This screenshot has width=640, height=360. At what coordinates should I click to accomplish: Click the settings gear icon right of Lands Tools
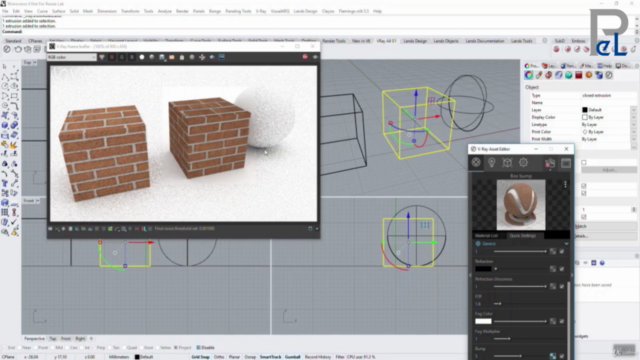point(544,41)
